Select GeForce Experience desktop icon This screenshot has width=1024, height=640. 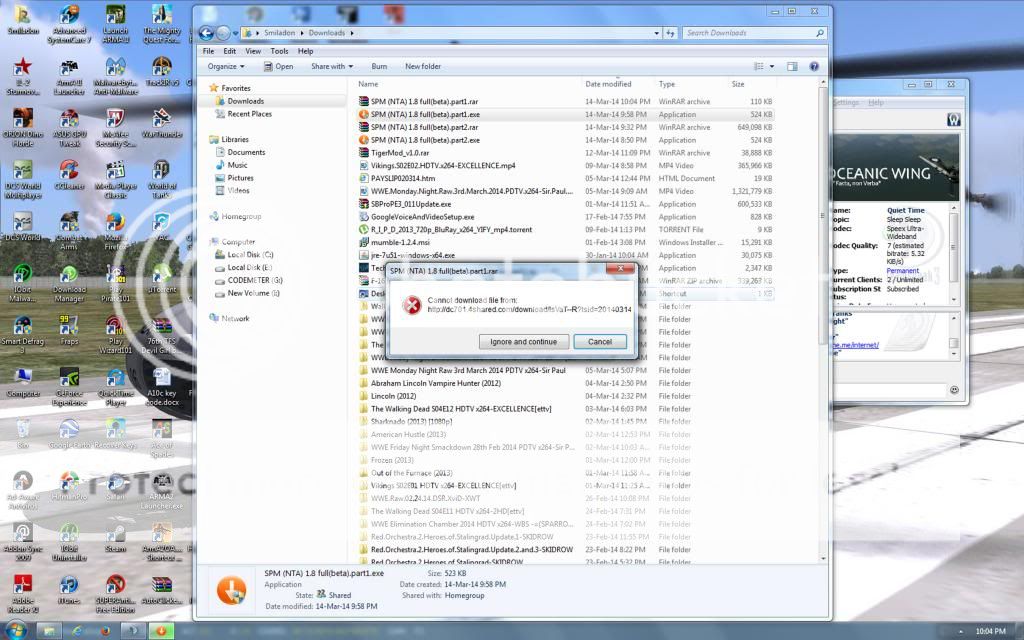tap(69, 387)
